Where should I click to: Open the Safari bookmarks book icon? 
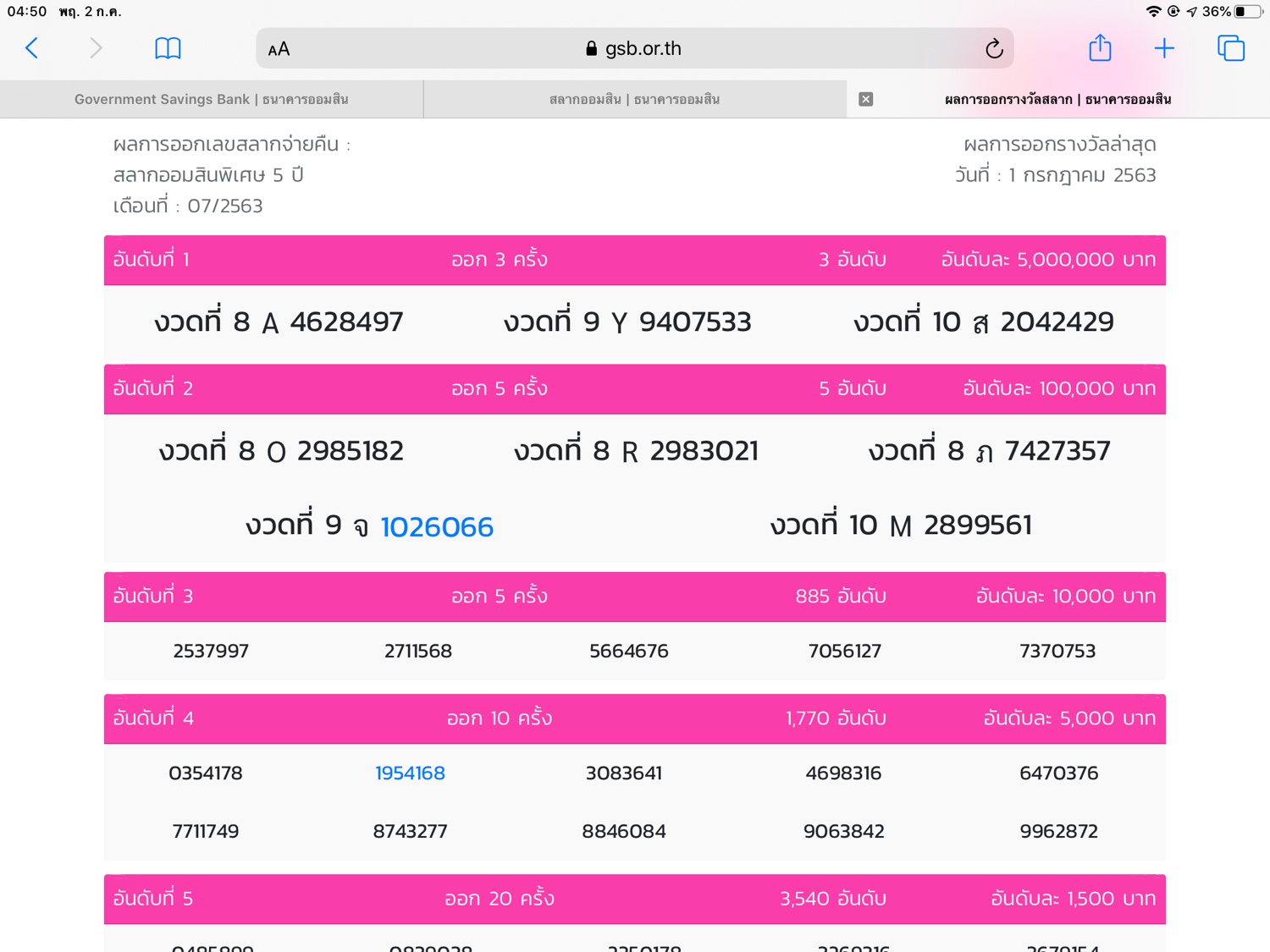[x=168, y=48]
